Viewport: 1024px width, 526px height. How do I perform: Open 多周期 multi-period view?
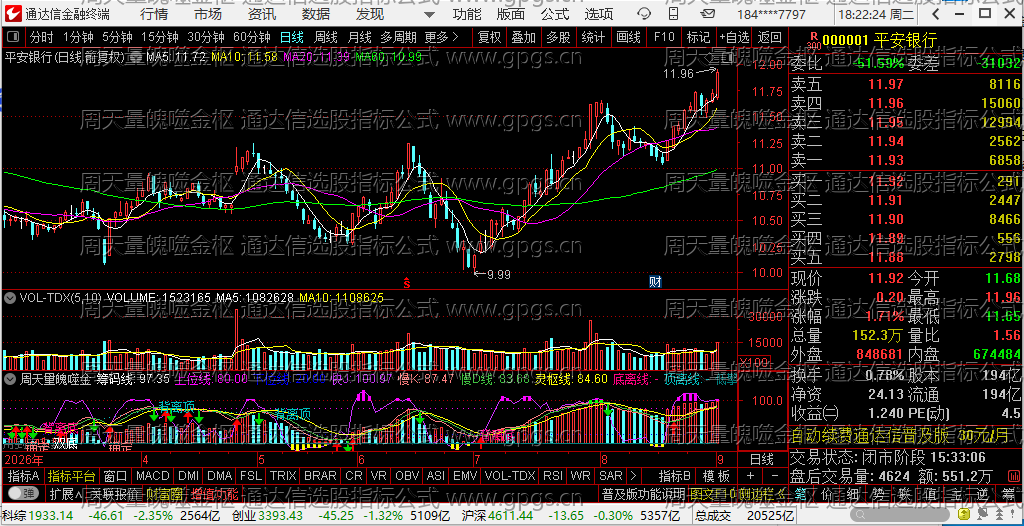click(398, 37)
